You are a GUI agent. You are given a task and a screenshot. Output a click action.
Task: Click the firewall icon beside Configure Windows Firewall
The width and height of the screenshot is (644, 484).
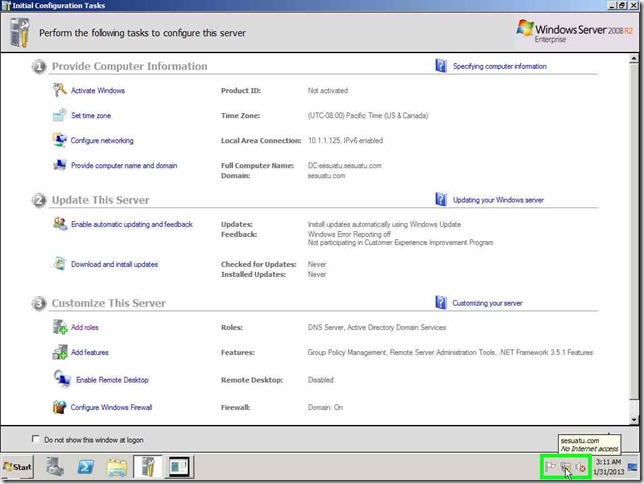[60, 407]
